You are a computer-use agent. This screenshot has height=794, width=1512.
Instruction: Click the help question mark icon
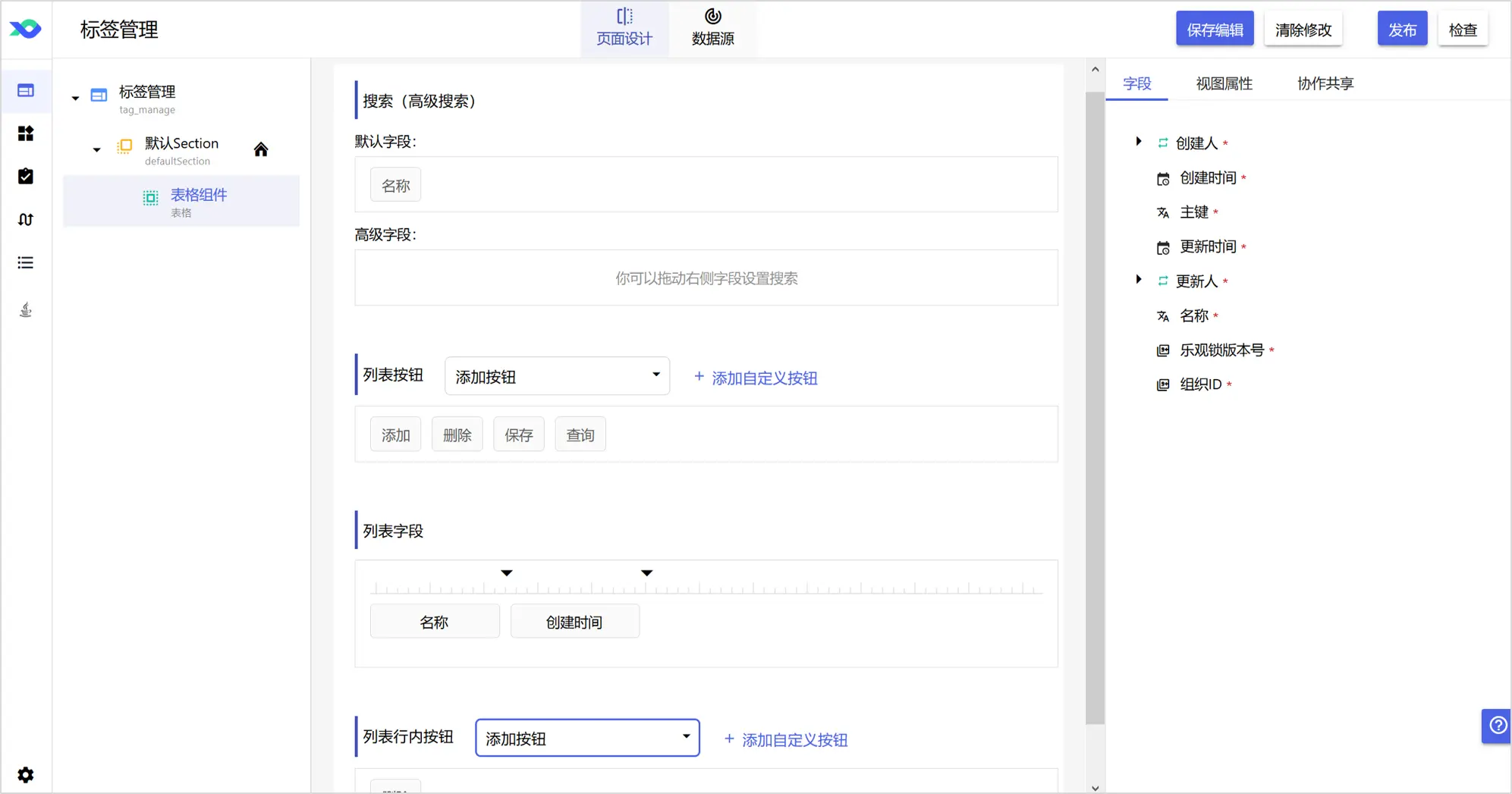pos(1497,726)
